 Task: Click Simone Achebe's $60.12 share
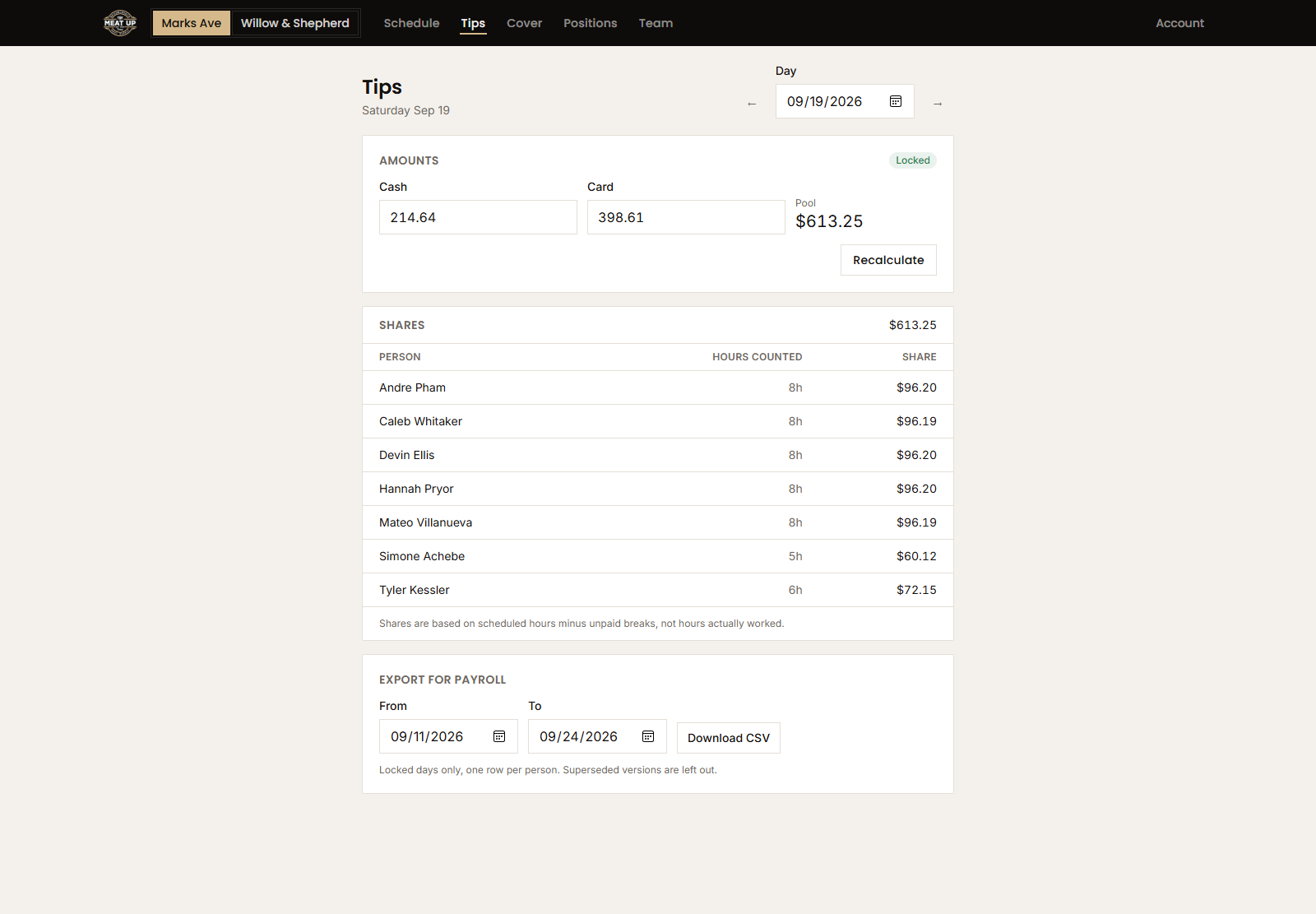tap(916, 556)
